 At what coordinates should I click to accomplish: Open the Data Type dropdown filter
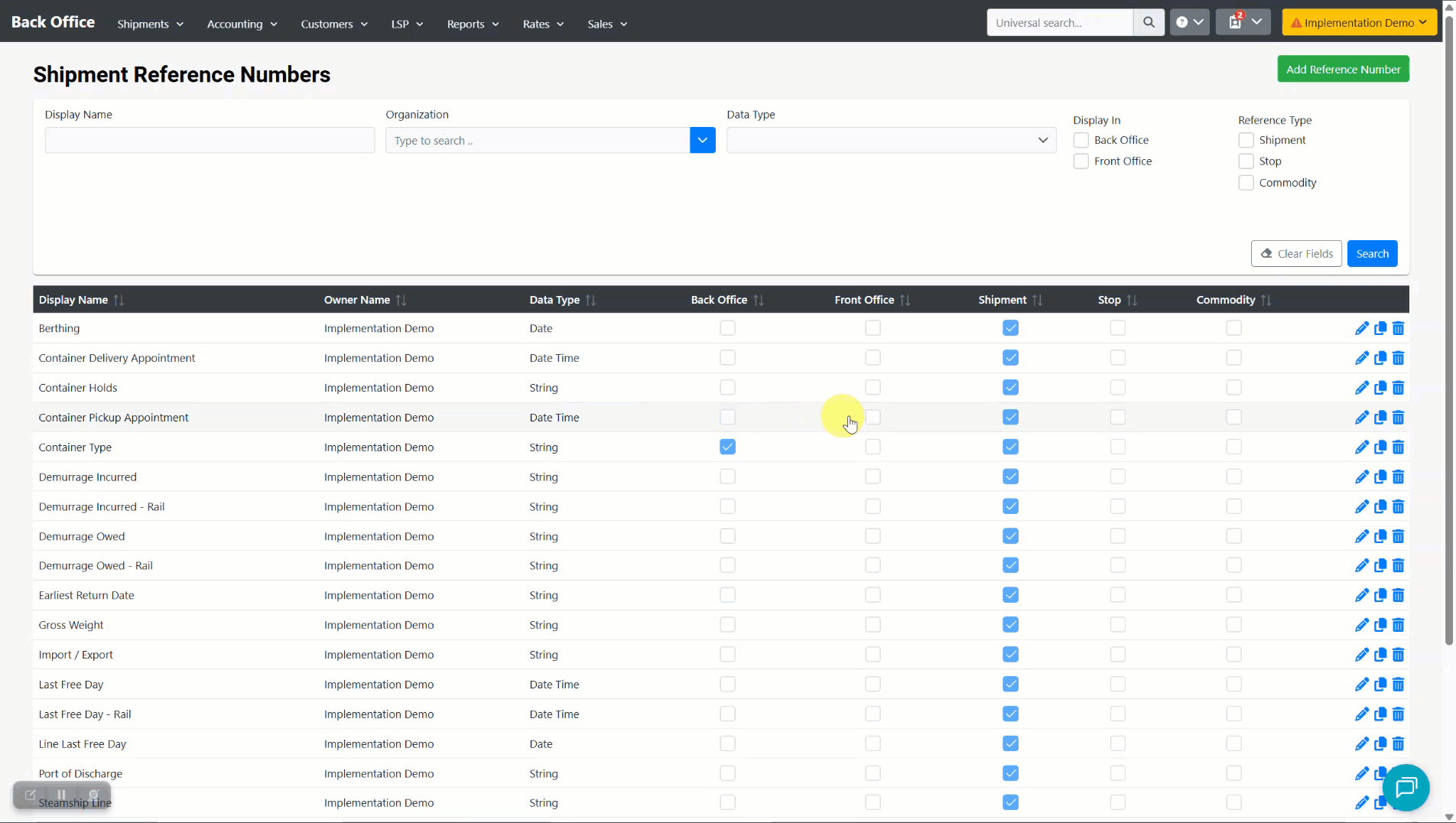coord(891,140)
